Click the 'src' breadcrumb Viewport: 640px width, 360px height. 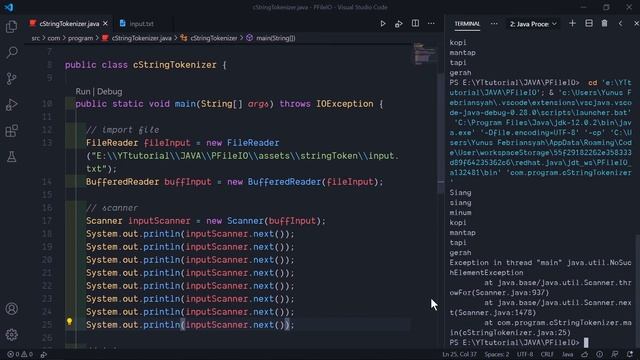tap(36, 38)
